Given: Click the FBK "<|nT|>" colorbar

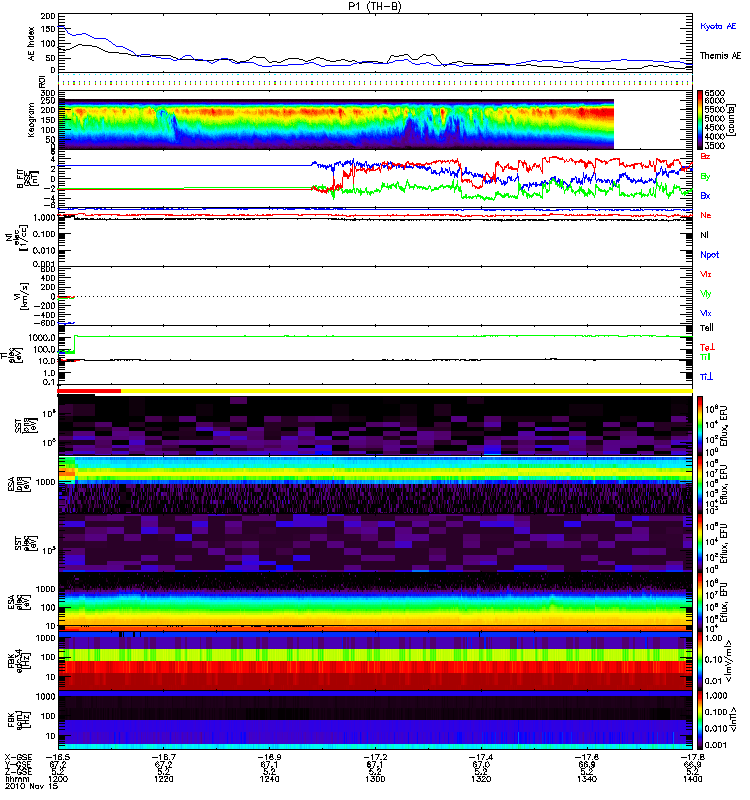Looking at the screenshot, I should [x=701, y=720].
